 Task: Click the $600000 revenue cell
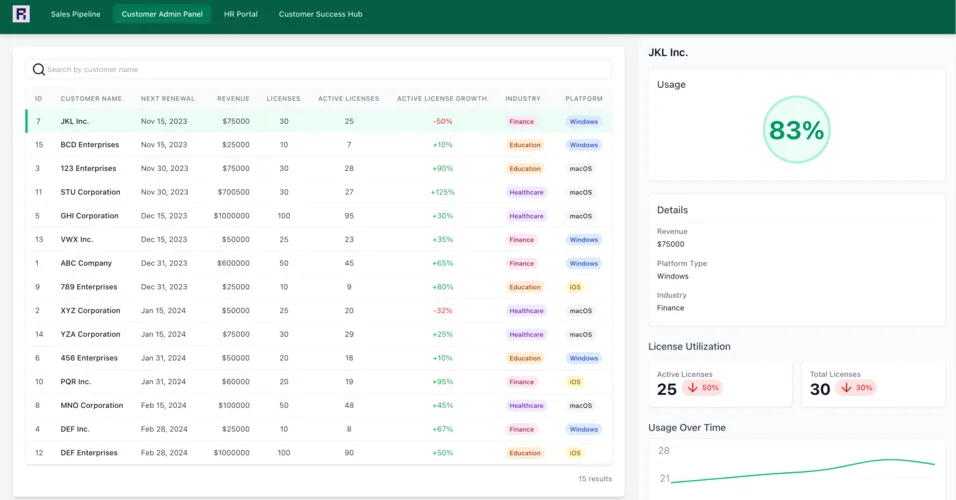point(234,263)
